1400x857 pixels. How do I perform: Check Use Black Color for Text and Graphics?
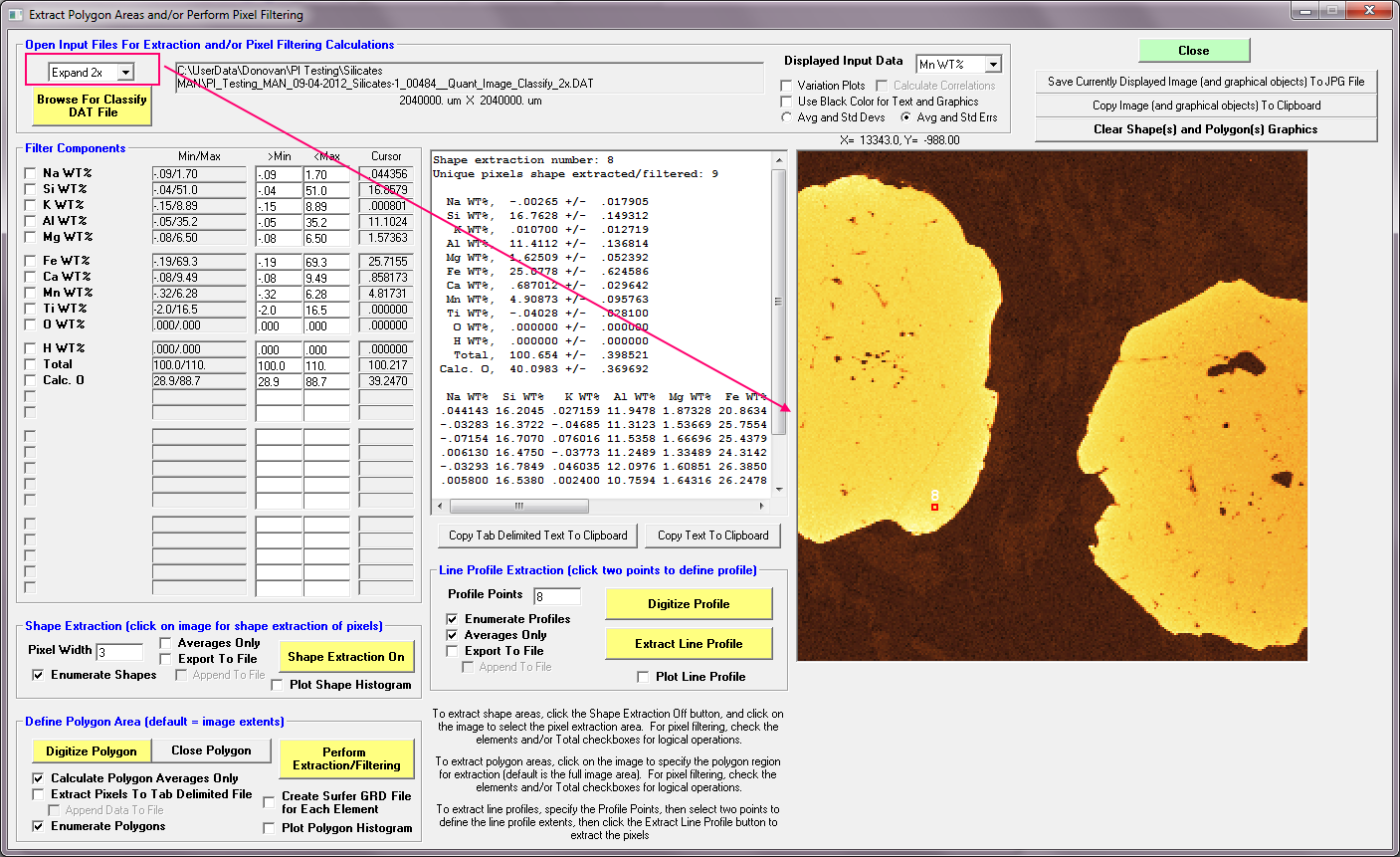click(x=787, y=102)
